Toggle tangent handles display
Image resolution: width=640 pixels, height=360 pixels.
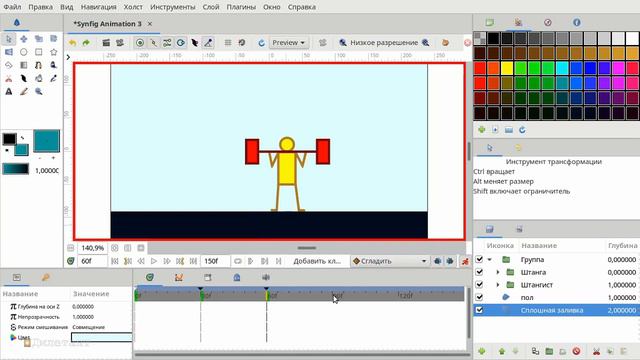[x=167, y=42]
